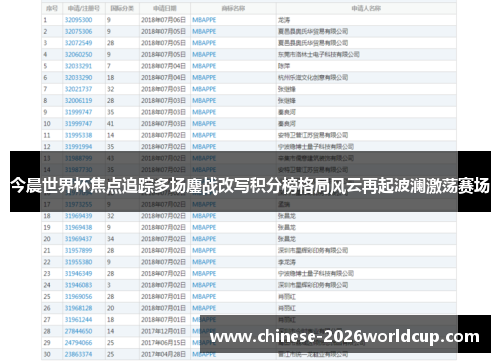Open registration number 31955380 link
This screenshot has height=362, width=500.
pyautogui.click(x=78, y=262)
